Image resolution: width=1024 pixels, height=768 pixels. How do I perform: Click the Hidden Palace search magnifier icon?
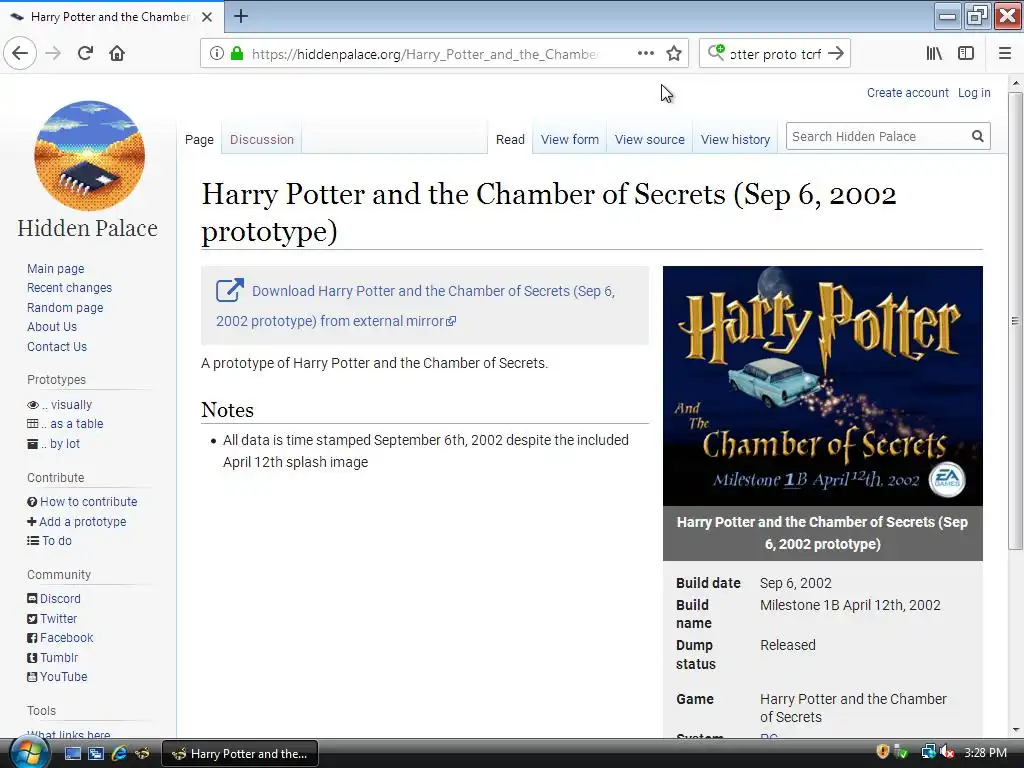[978, 136]
